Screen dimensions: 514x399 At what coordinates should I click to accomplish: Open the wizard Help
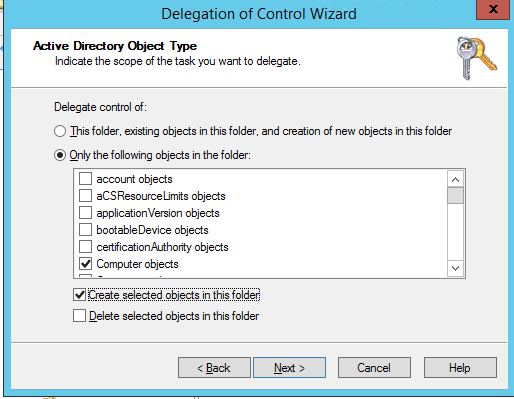(460, 368)
